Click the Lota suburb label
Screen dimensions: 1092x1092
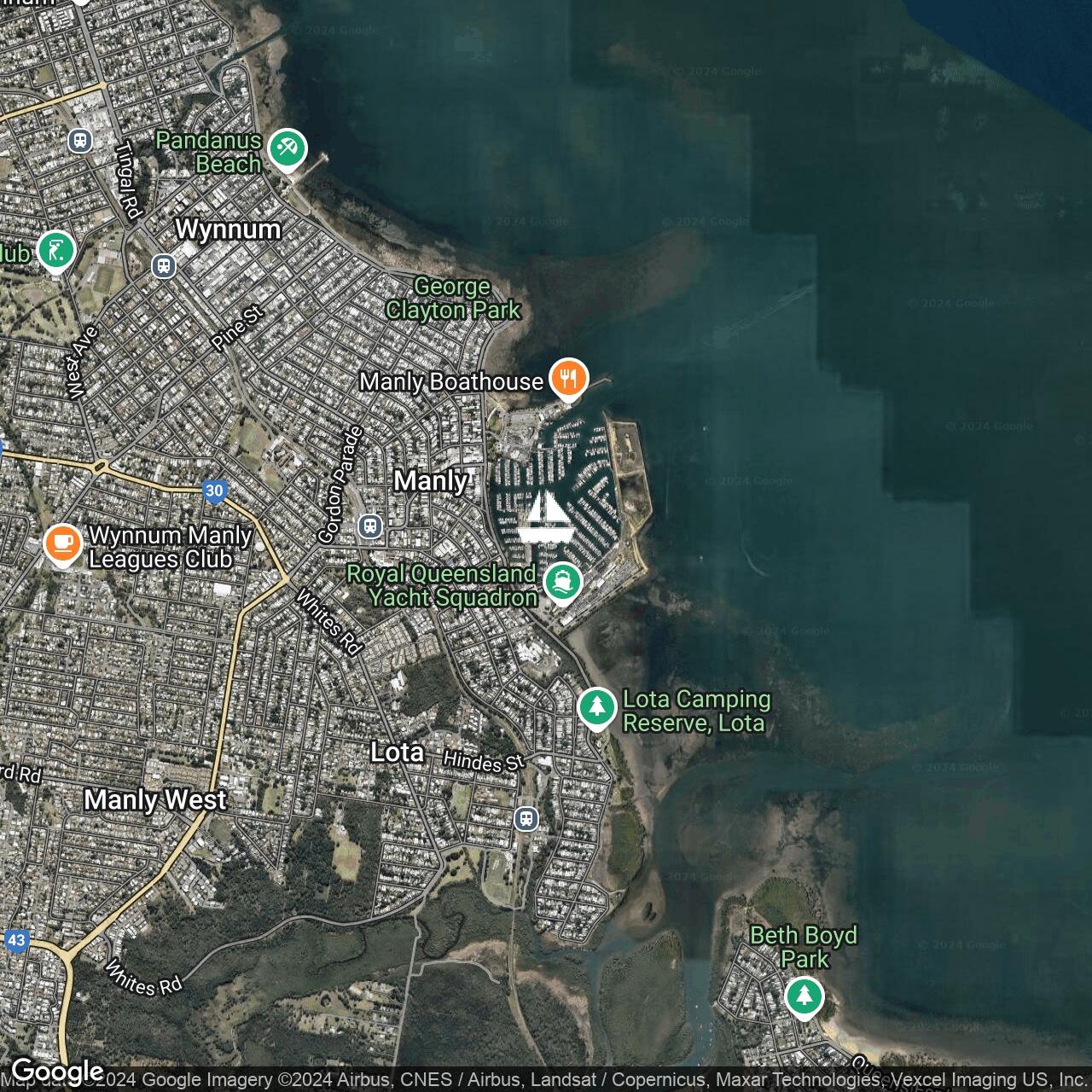397,752
